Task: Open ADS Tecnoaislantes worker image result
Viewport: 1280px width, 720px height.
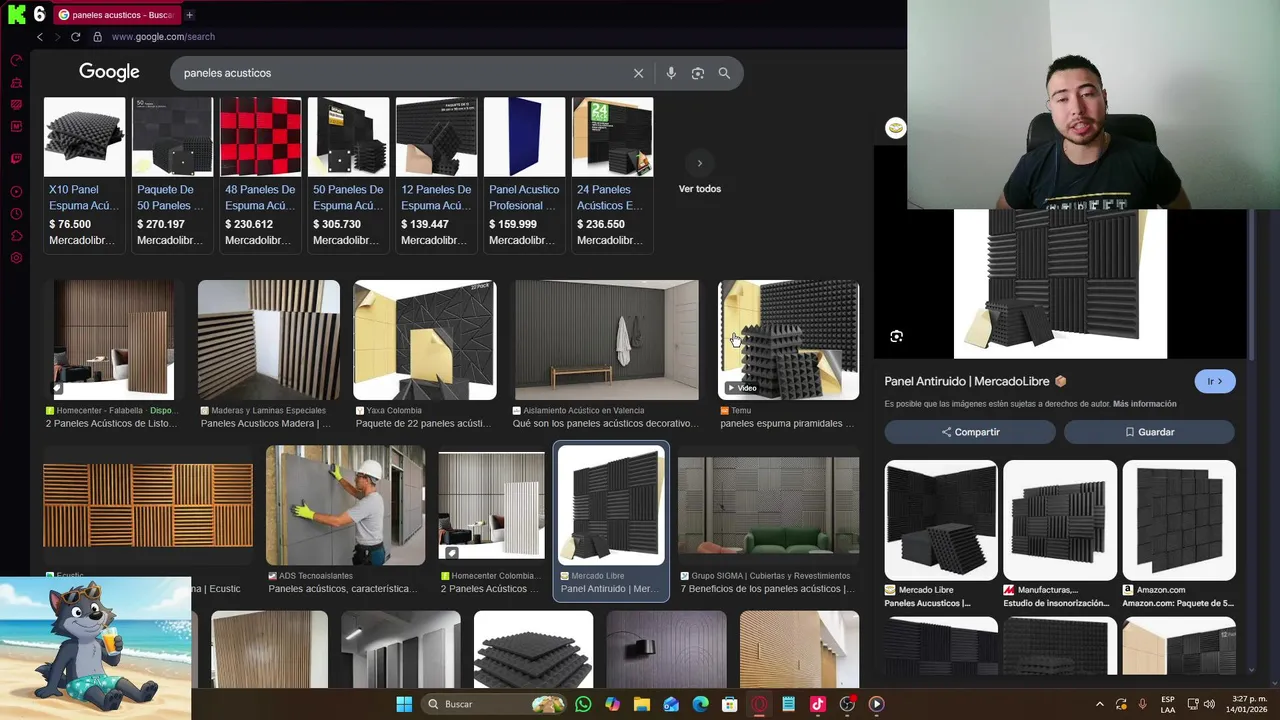Action: coord(345,506)
